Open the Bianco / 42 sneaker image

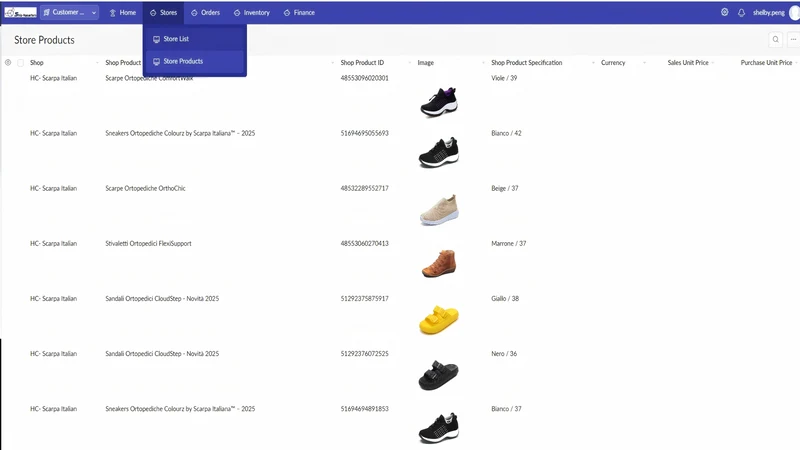coord(439,152)
